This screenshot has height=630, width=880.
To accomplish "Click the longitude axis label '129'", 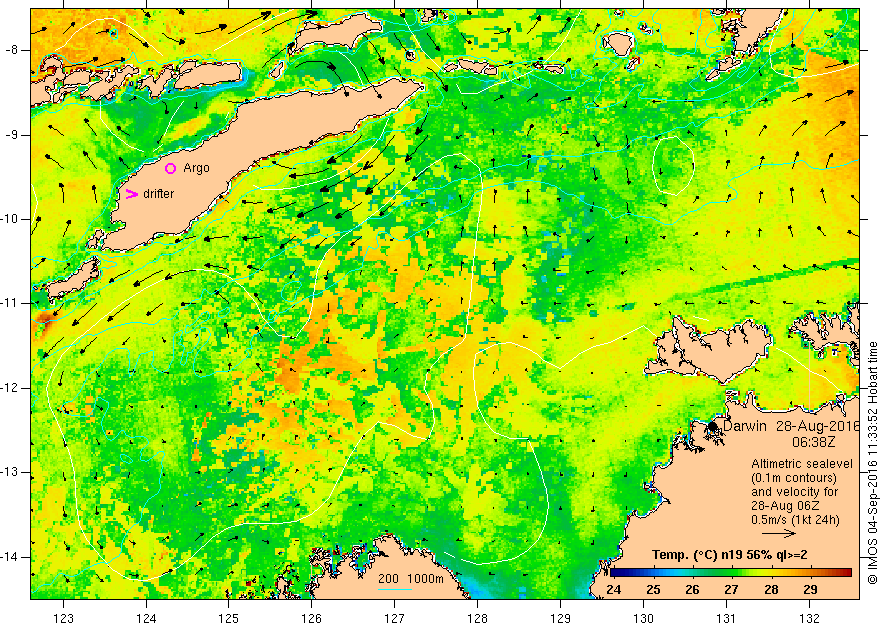I will pyautogui.click(x=560, y=618).
